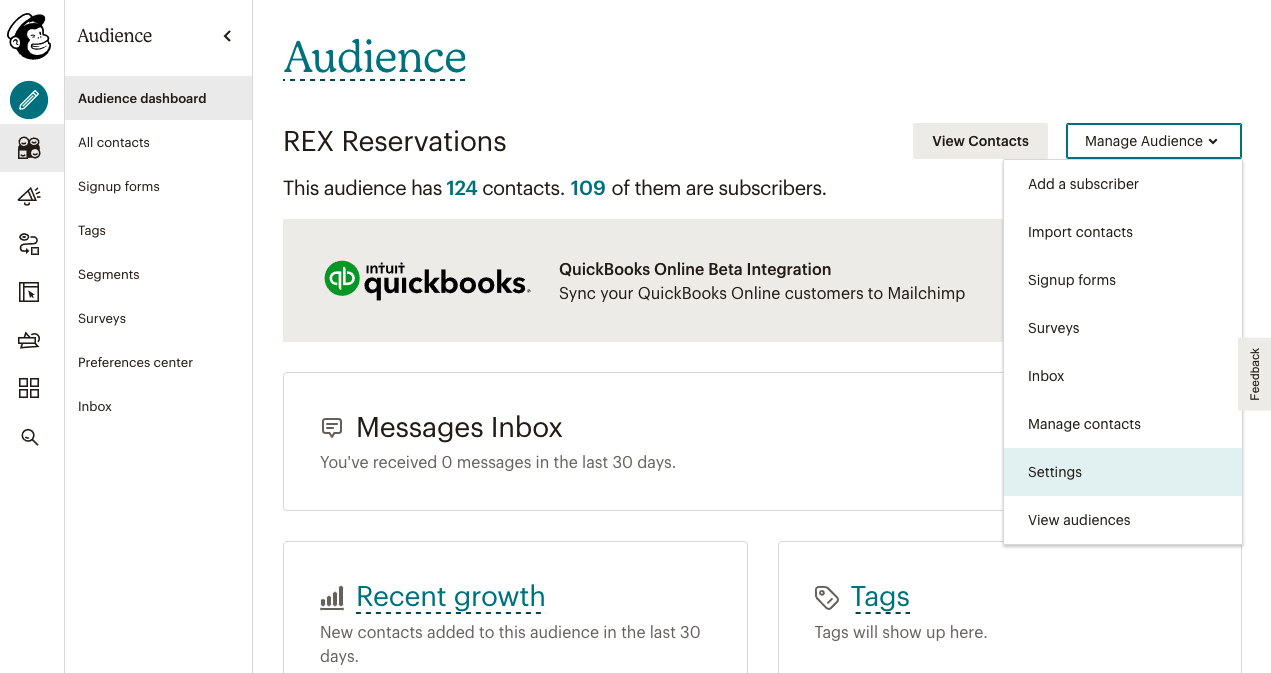This screenshot has height=673, width=1271.
Task: Open the Automations icon in left rail
Action: (x=29, y=244)
